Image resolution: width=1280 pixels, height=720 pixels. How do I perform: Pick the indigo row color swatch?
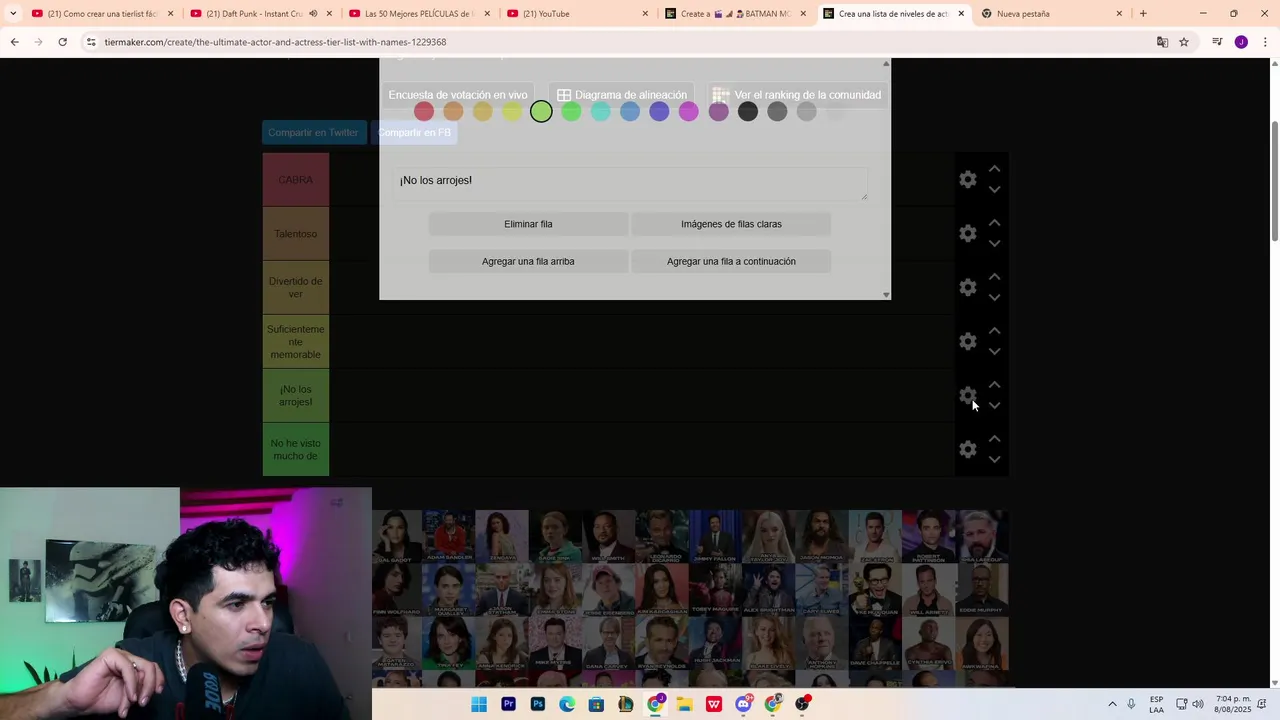click(x=659, y=112)
